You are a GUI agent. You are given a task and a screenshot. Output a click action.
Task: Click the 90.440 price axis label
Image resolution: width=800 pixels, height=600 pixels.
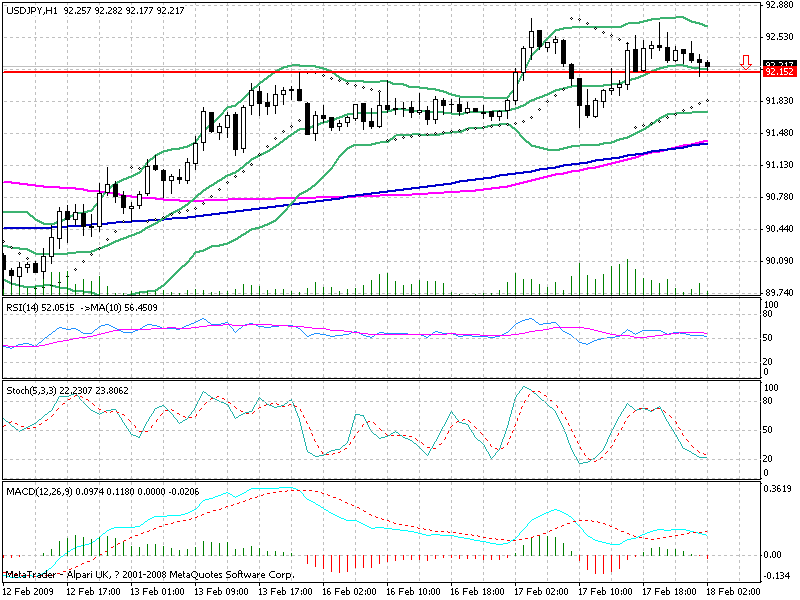click(x=780, y=229)
